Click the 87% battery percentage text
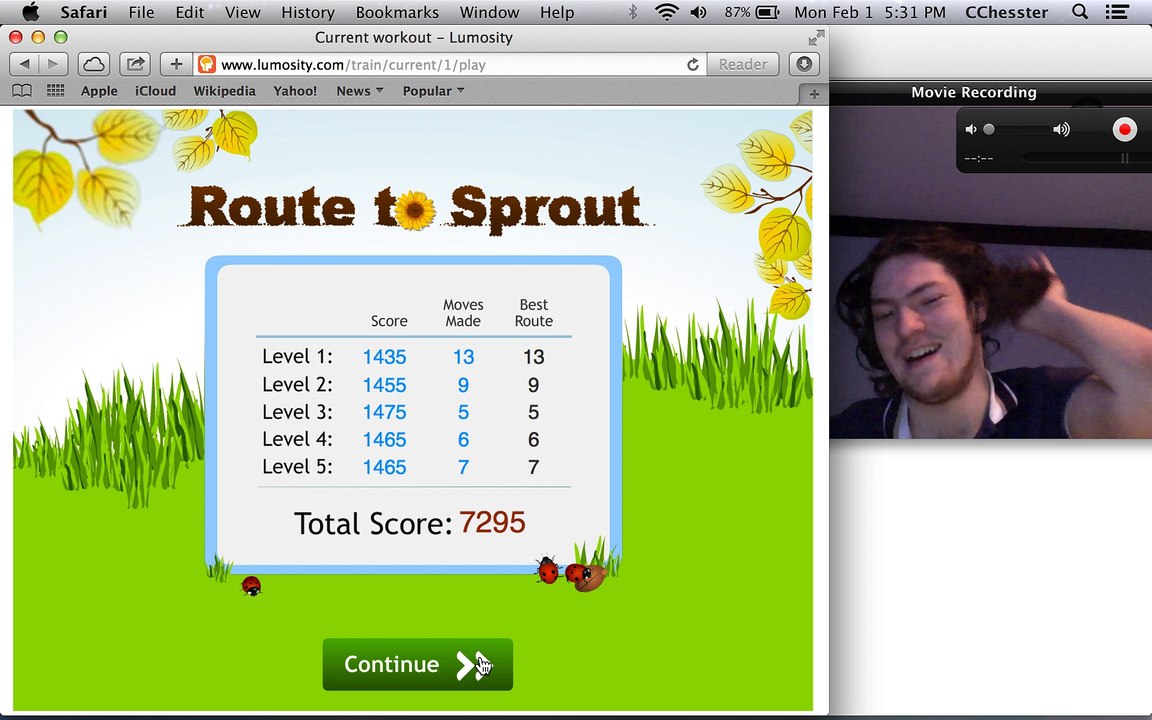The image size is (1152, 720). (x=737, y=12)
